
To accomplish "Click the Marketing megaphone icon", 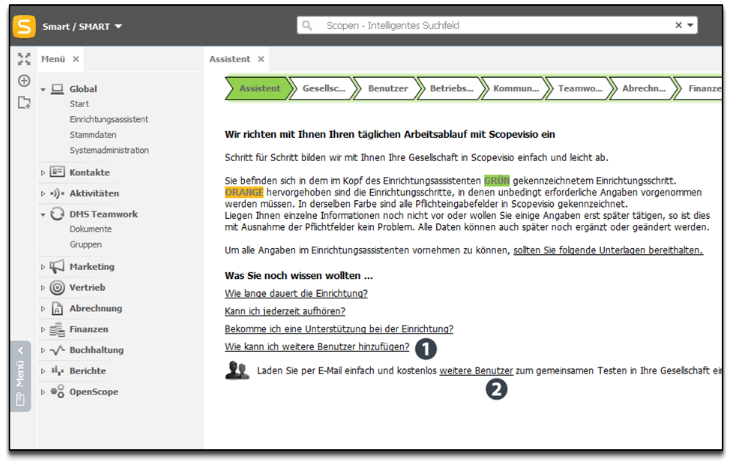I will (x=57, y=267).
